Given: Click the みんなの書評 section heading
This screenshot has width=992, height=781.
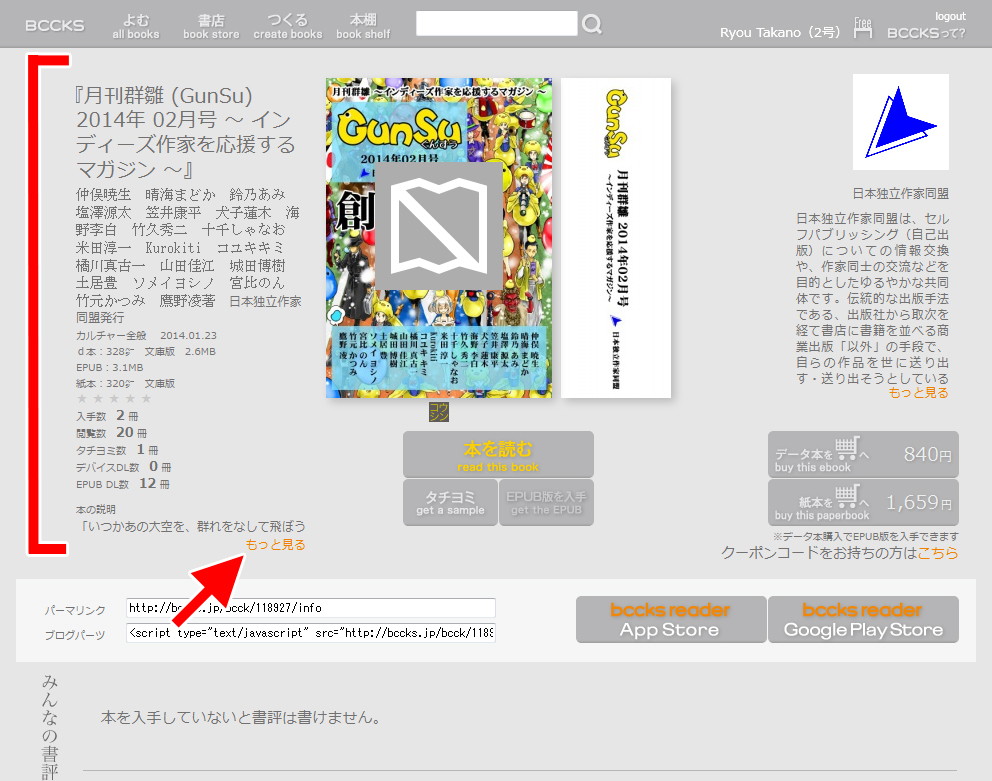Looking at the screenshot, I should [50, 727].
